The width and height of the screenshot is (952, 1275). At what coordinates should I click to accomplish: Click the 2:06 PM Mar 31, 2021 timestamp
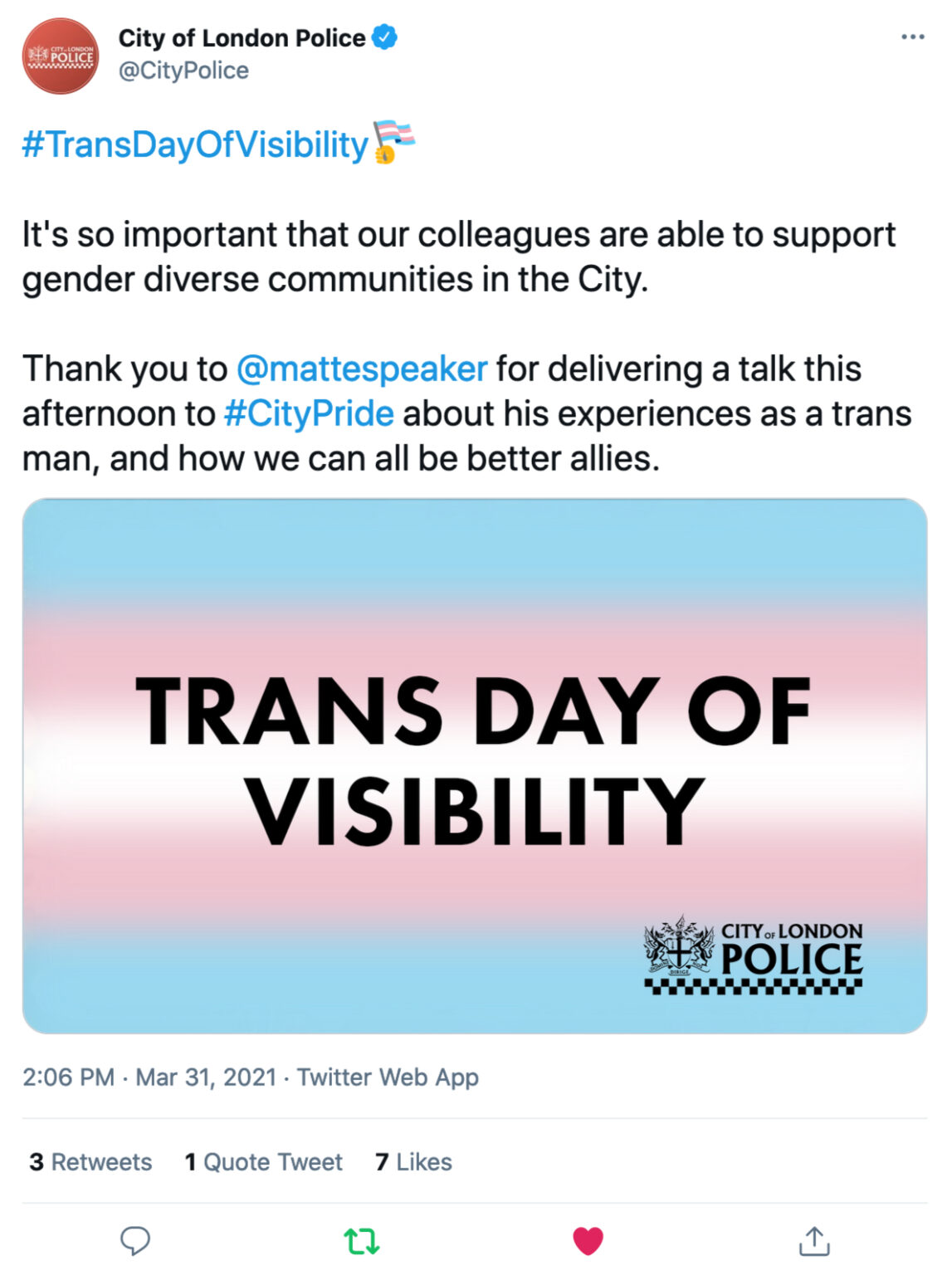coord(149,1077)
